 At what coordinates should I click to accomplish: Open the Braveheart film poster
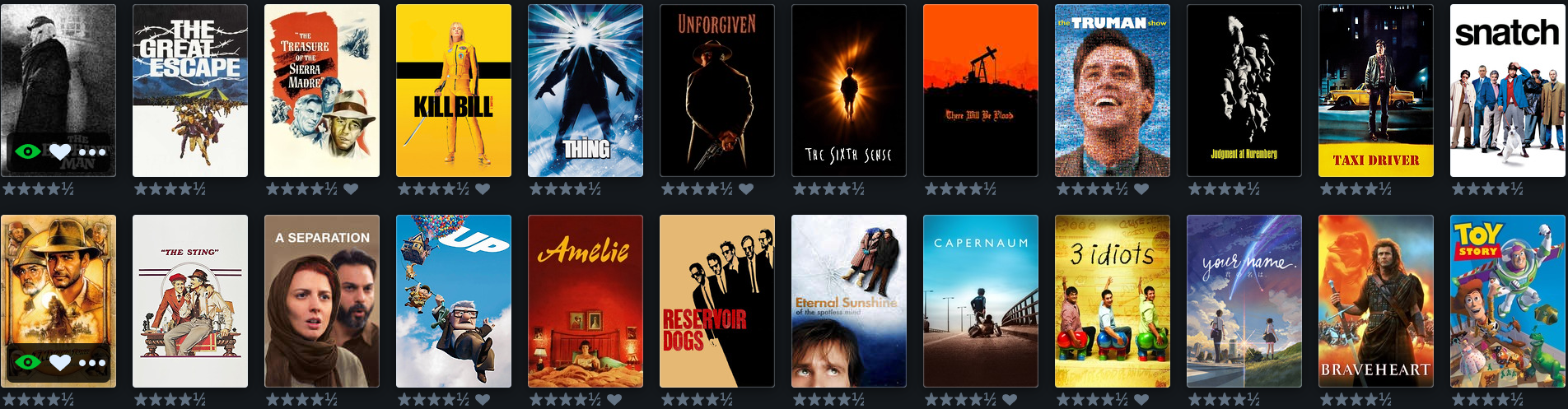(1376, 301)
